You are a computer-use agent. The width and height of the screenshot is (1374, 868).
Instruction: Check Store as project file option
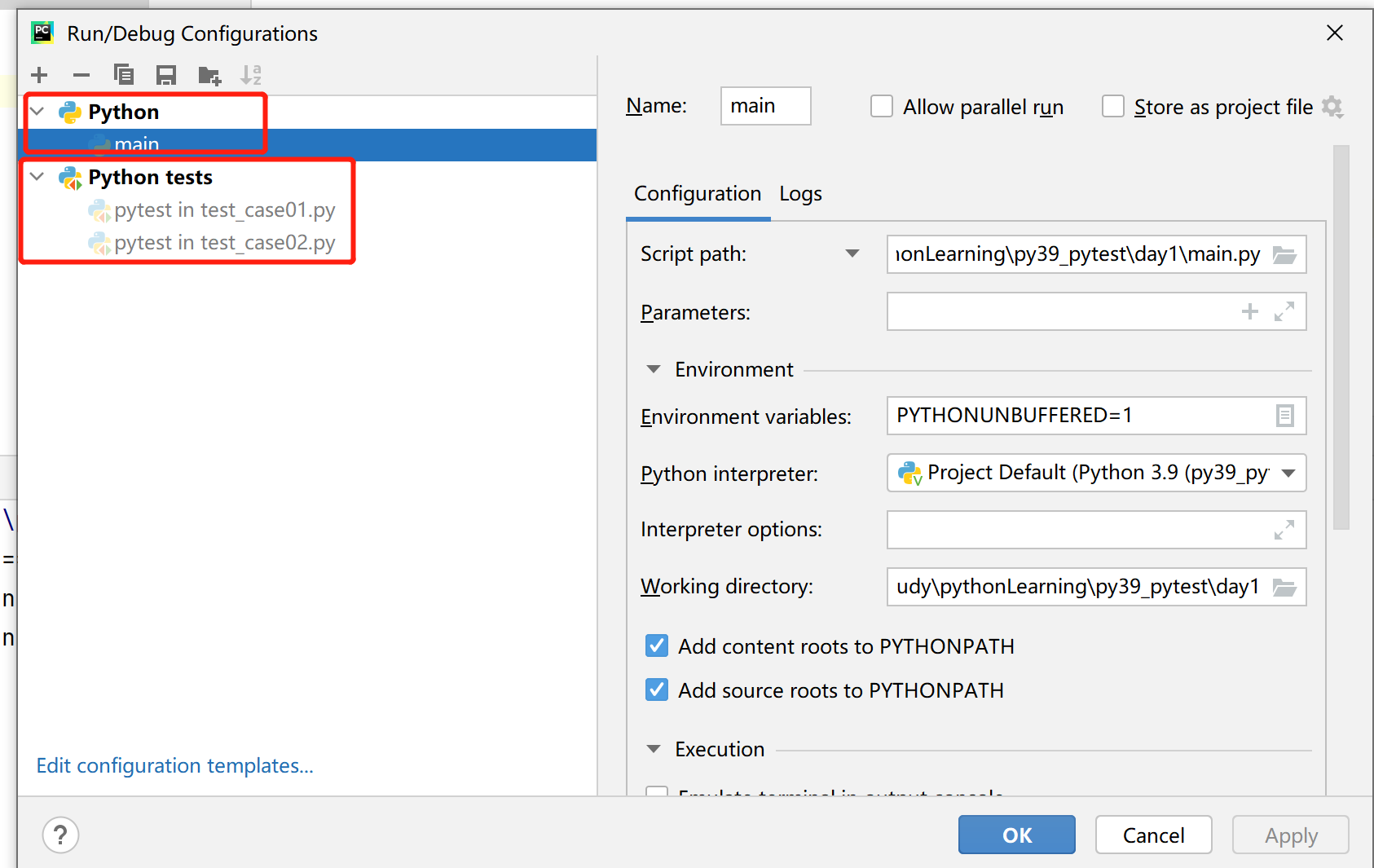(x=1113, y=107)
